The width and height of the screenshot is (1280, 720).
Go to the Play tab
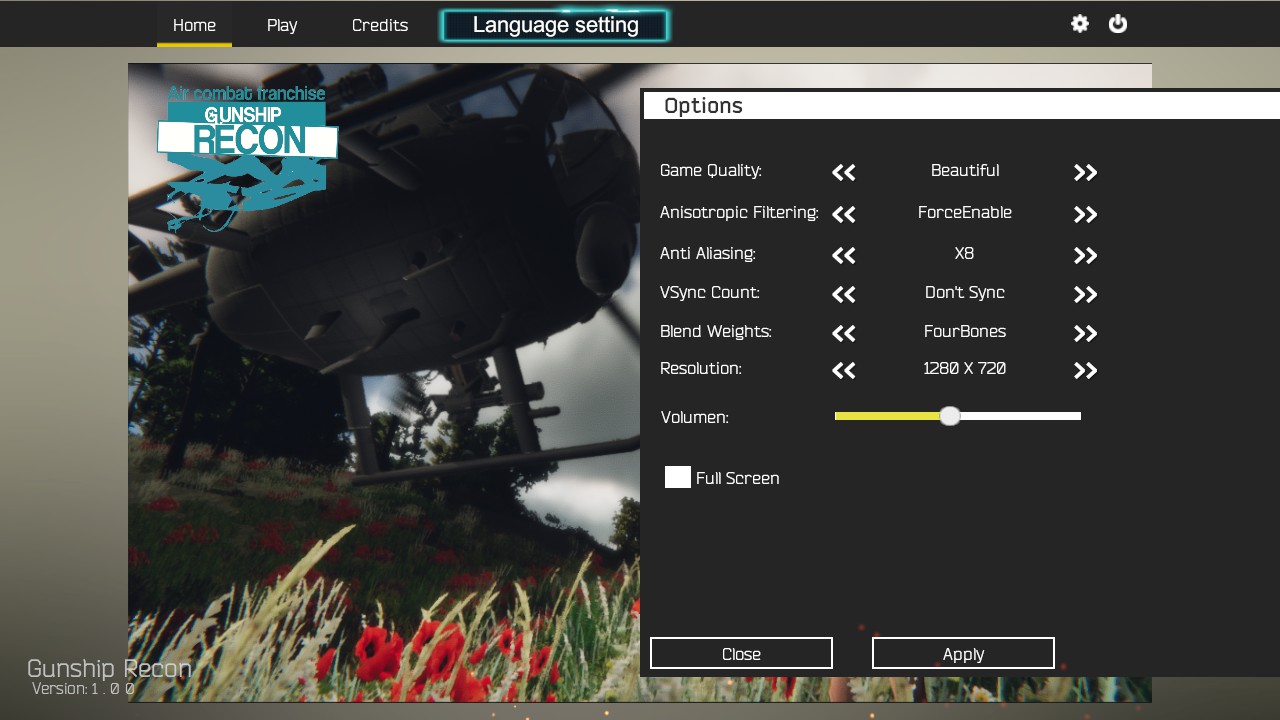(x=282, y=25)
